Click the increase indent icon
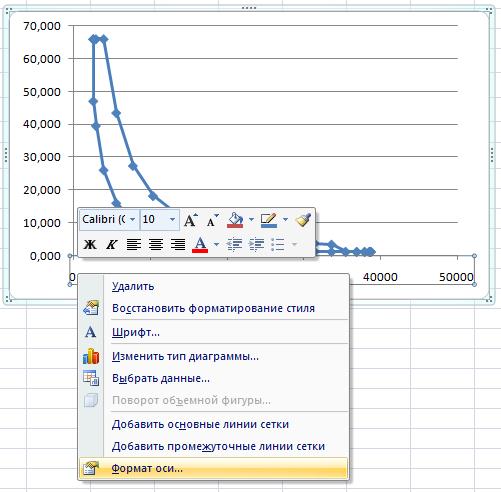 click(256, 245)
